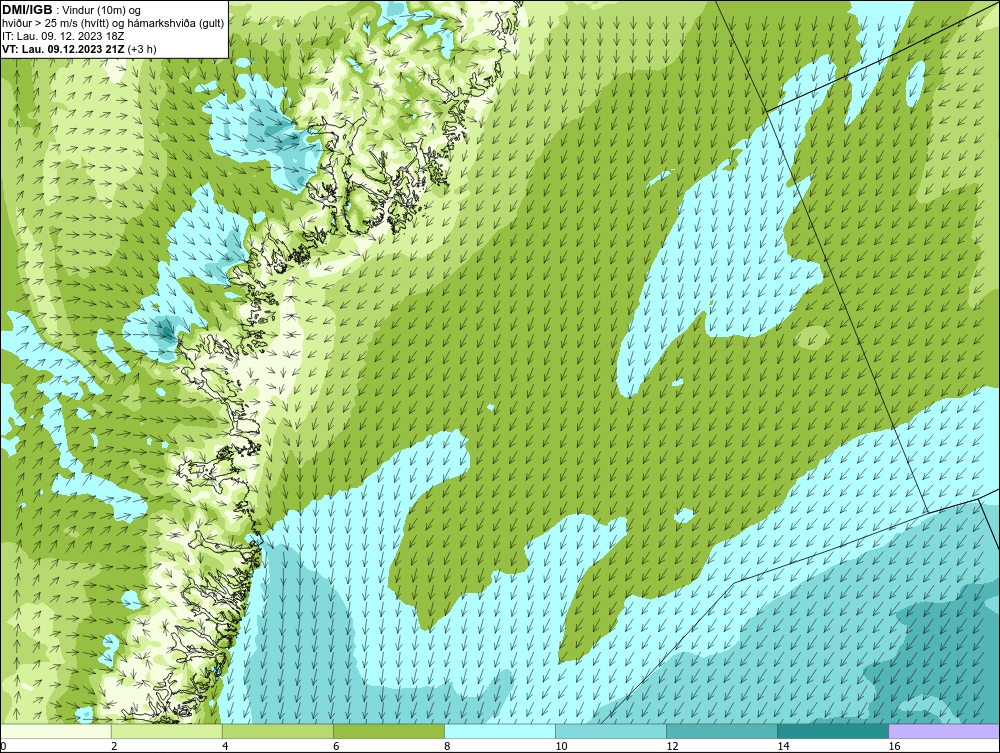Click the 4–6 m/s green legend swatch

click(x=278, y=731)
